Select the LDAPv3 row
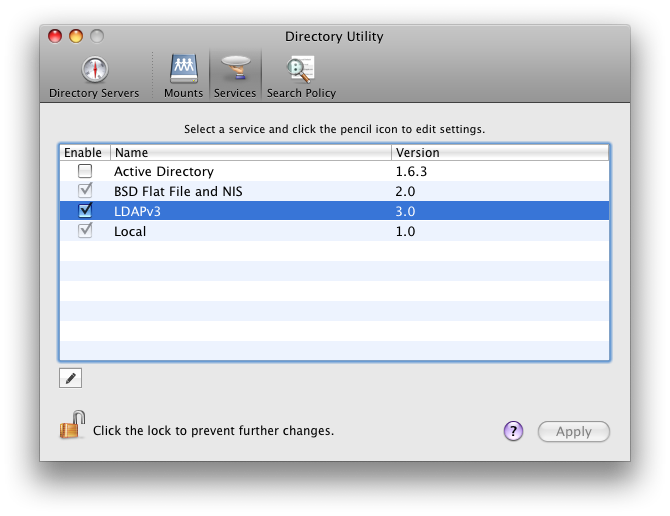 (x=250, y=211)
